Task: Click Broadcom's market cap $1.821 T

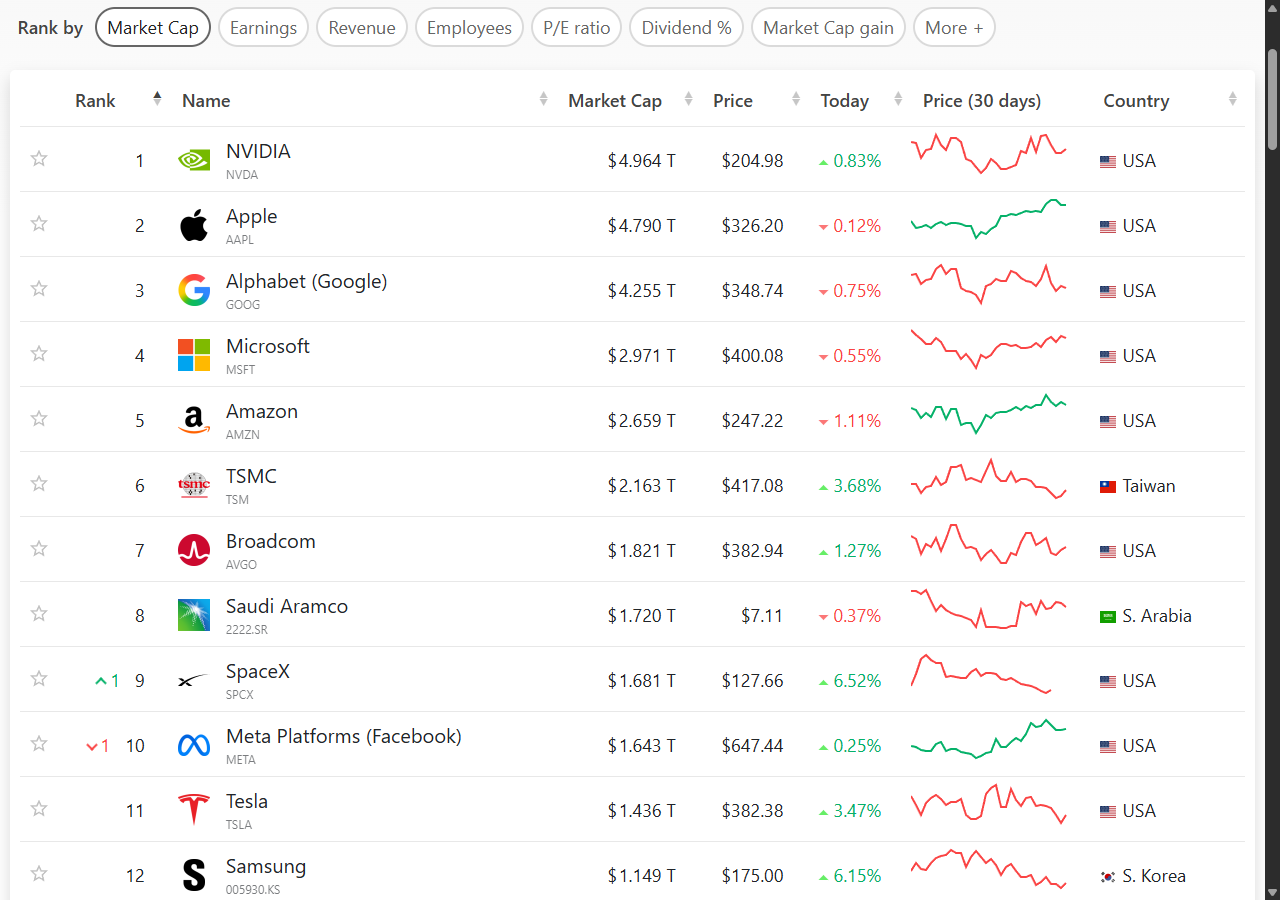Action: (x=642, y=551)
